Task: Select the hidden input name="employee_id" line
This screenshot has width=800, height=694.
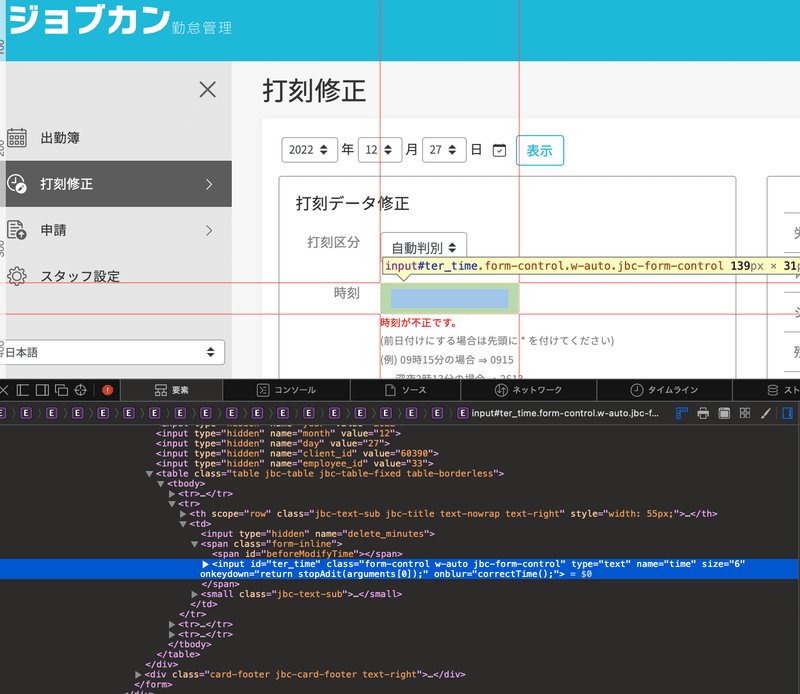Action: point(294,464)
